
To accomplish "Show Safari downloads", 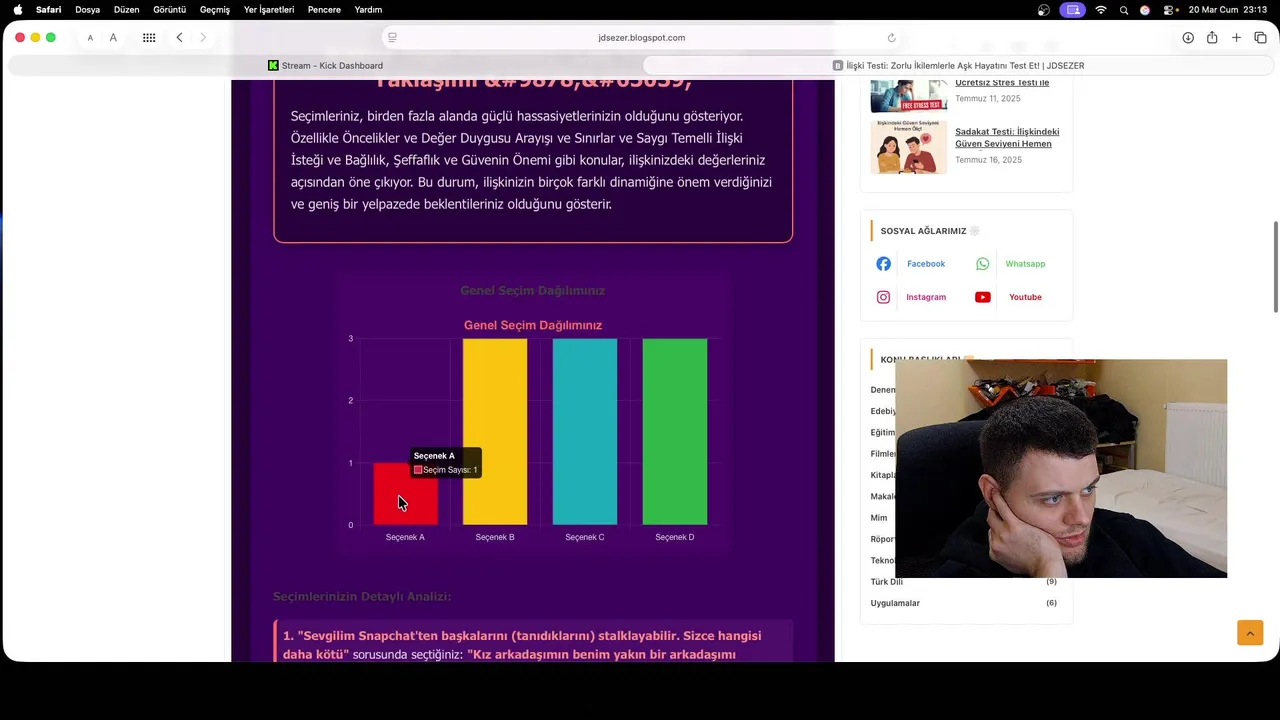I will (x=1188, y=38).
